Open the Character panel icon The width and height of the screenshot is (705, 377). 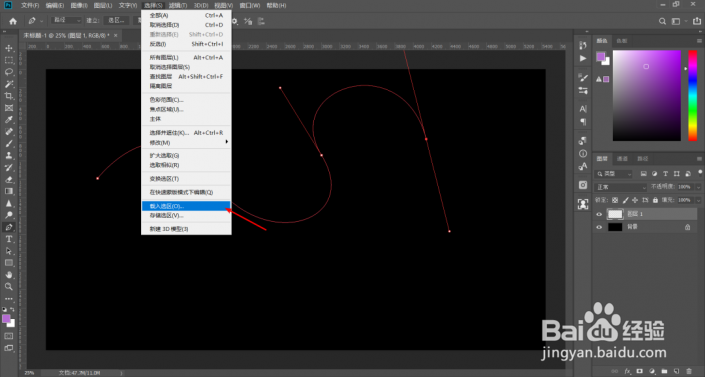pos(583,109)
